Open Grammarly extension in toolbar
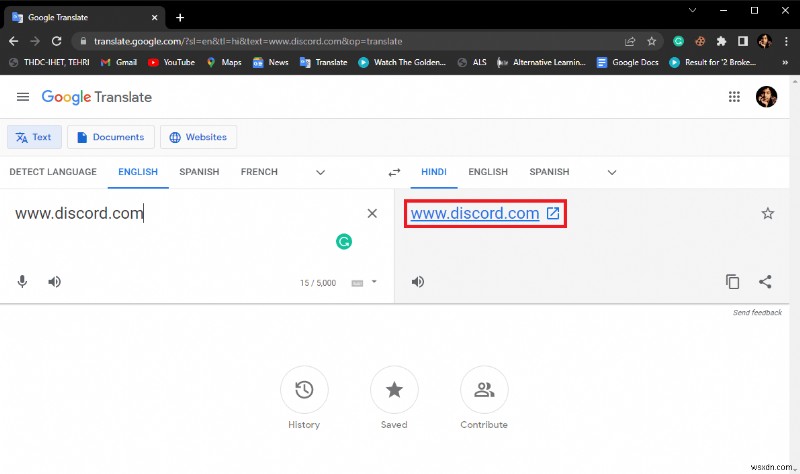The height and width of the screenshot is (474, 800). pos(678,41)
